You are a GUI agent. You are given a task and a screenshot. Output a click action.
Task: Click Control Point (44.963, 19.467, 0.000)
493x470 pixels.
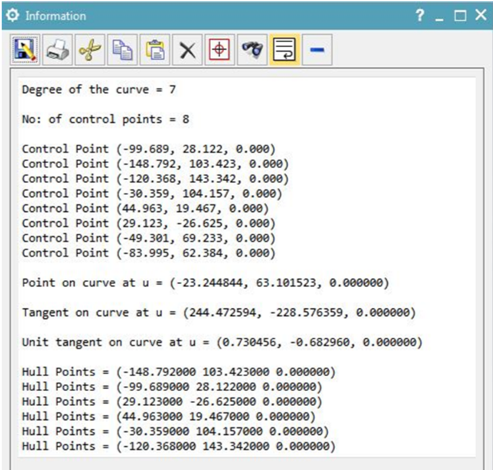[x=145, y=208]
